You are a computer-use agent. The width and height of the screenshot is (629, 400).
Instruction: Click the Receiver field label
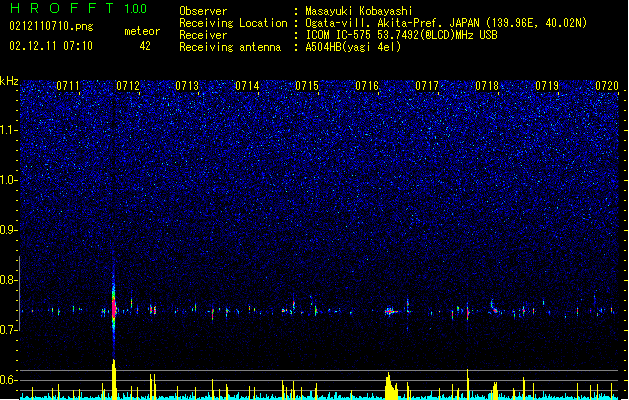[x=203, y=35]
